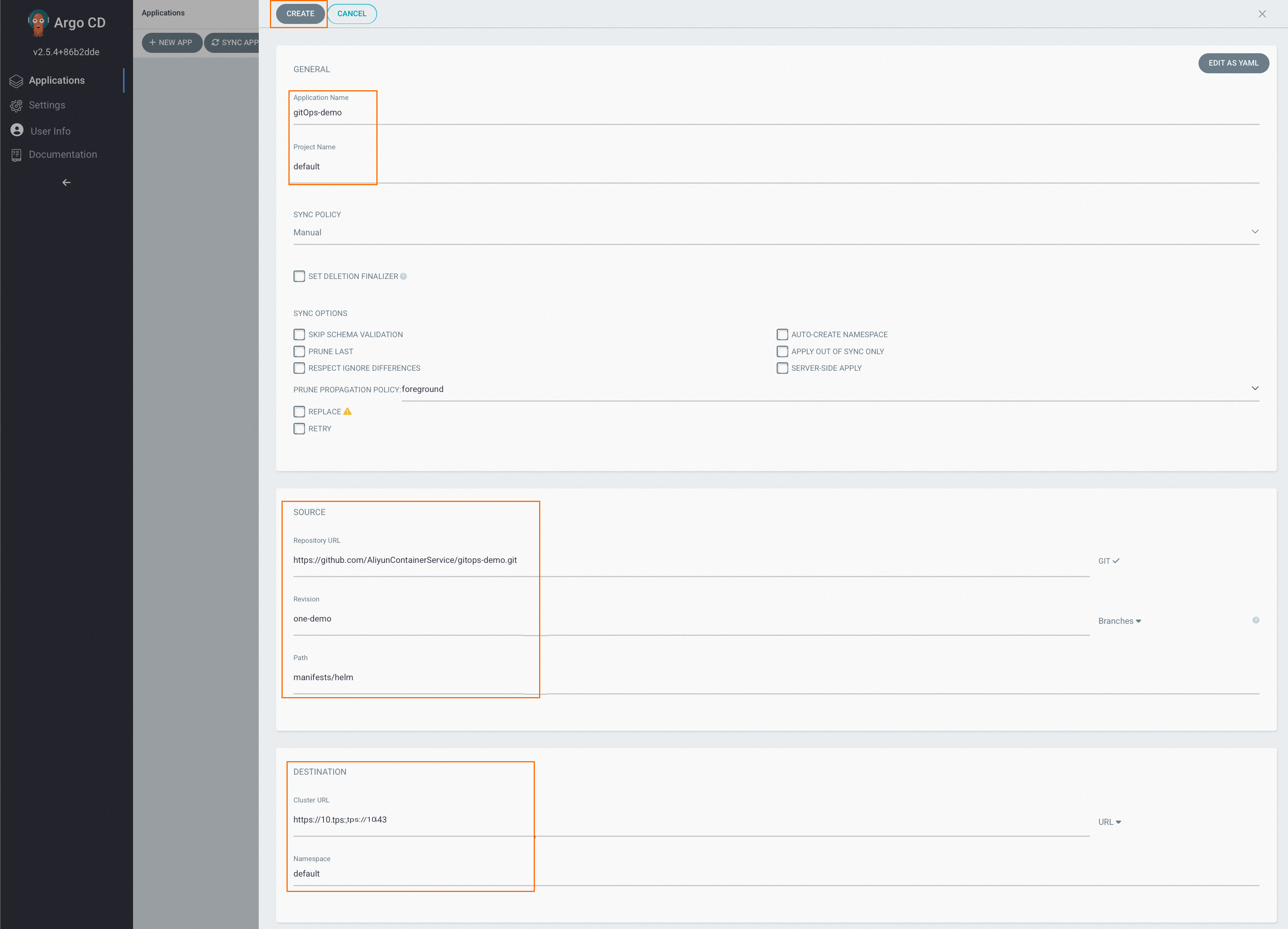This screenshot has height=929, width=1288.
Task: Click the Argo CD octopus logo
Action: pos(38,23)
